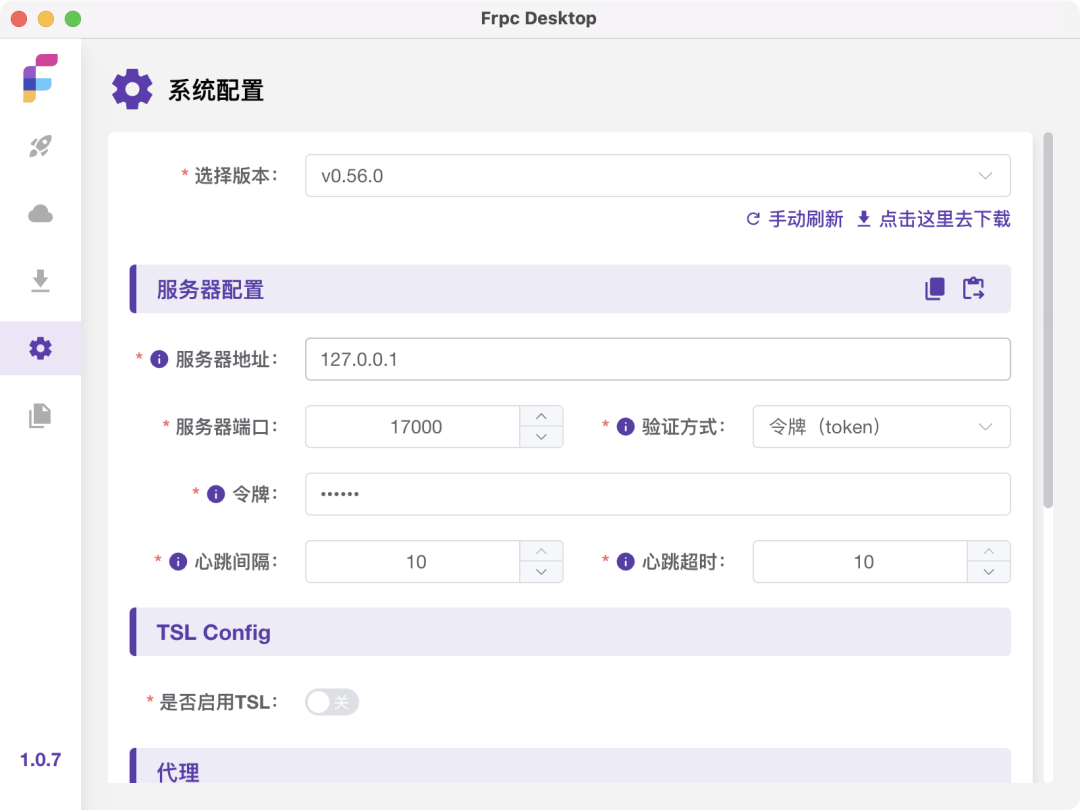Expand the 验证方式 token dropdown
The width and height of the screenshot is (1080, 810).
[x=880, y=427]
